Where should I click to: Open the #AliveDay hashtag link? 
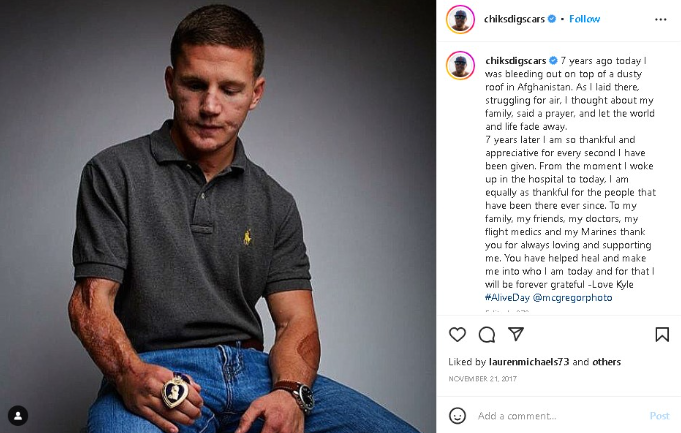pos(507,297)
